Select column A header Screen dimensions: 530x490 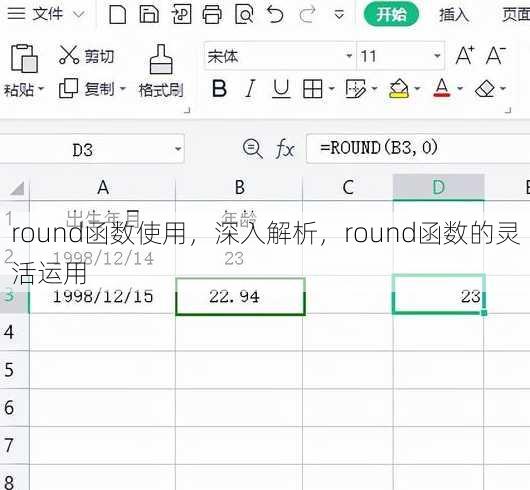103,187
